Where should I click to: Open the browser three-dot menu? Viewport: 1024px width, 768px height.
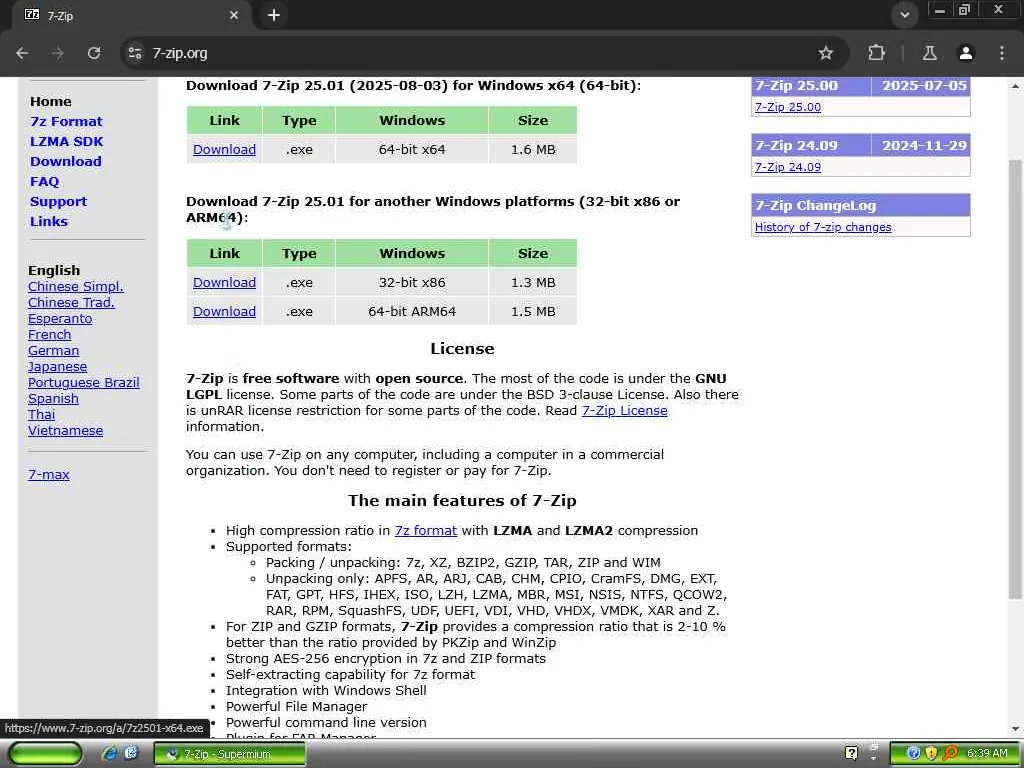(1002, 53)
